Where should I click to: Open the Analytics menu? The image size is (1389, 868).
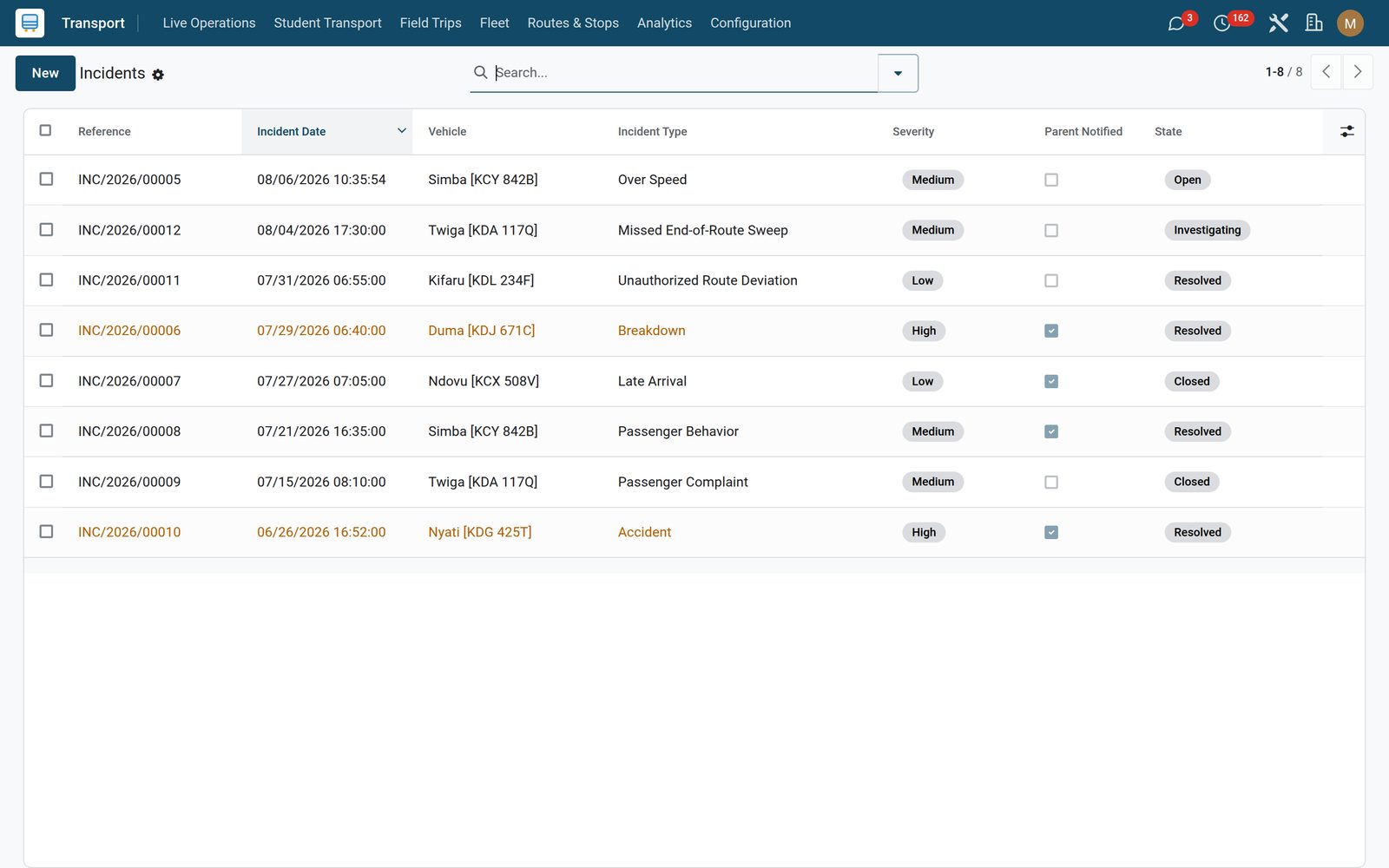pyautogui.click(x=664, y=23)
